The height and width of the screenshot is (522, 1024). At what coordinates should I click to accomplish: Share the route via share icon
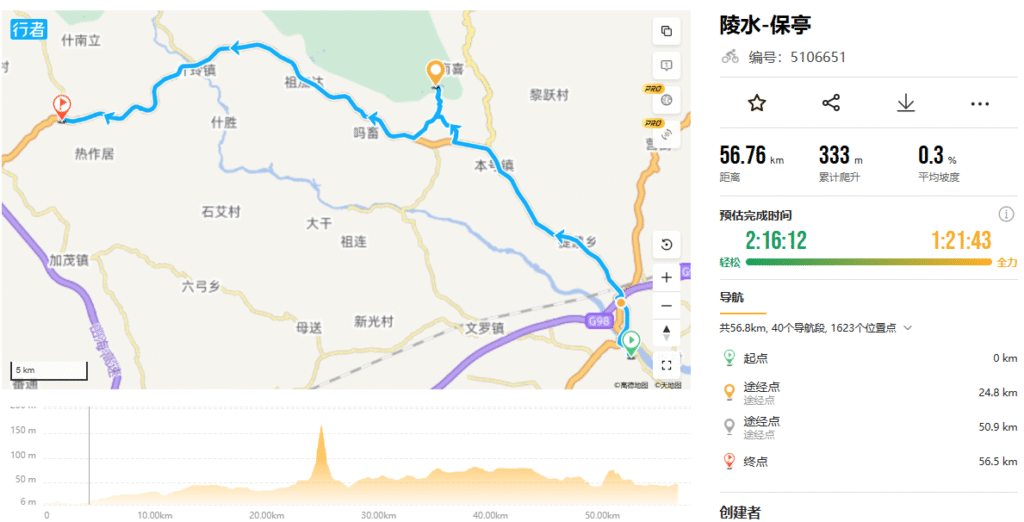[x=831, y=103]
